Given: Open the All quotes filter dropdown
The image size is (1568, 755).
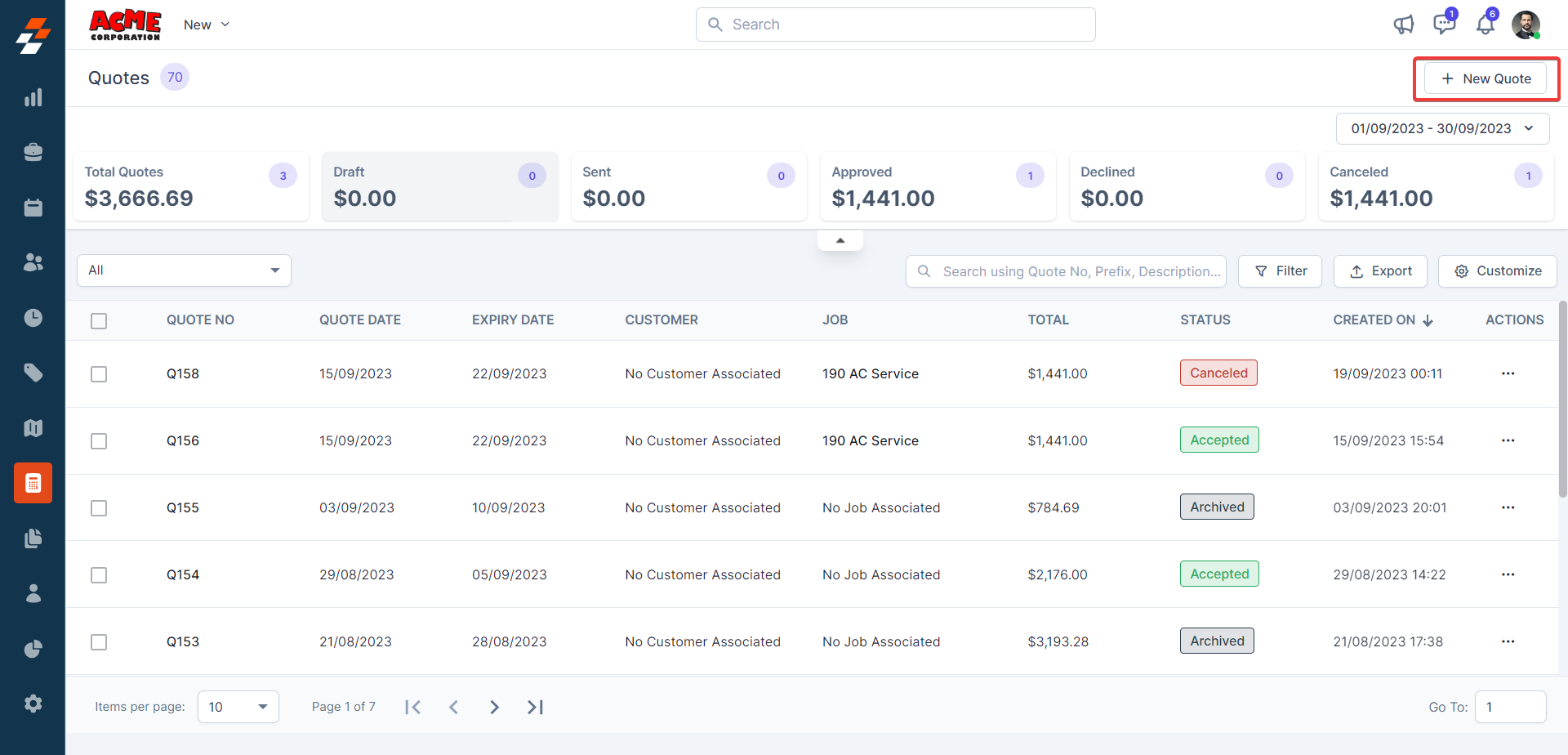Looking at the screenshot, I should [184, 270].
